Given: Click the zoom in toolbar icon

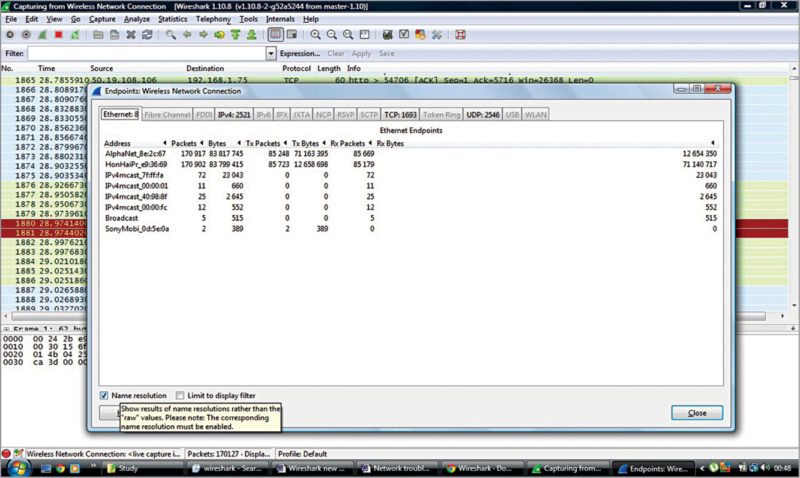Looking at the screenshot, I should click(x=316, y=34).
